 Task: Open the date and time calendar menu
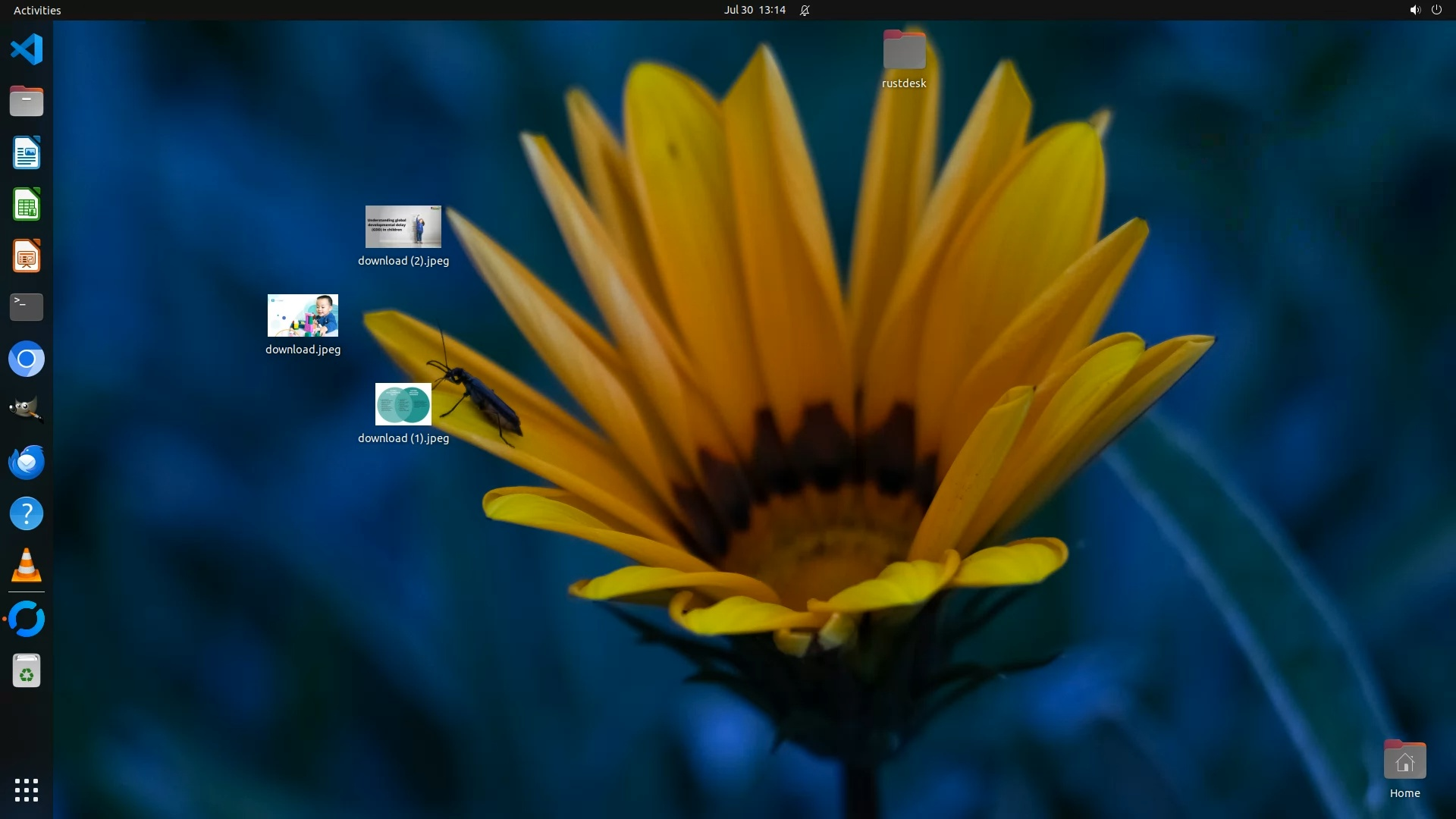pyautogui.click(x=754, y=10)
